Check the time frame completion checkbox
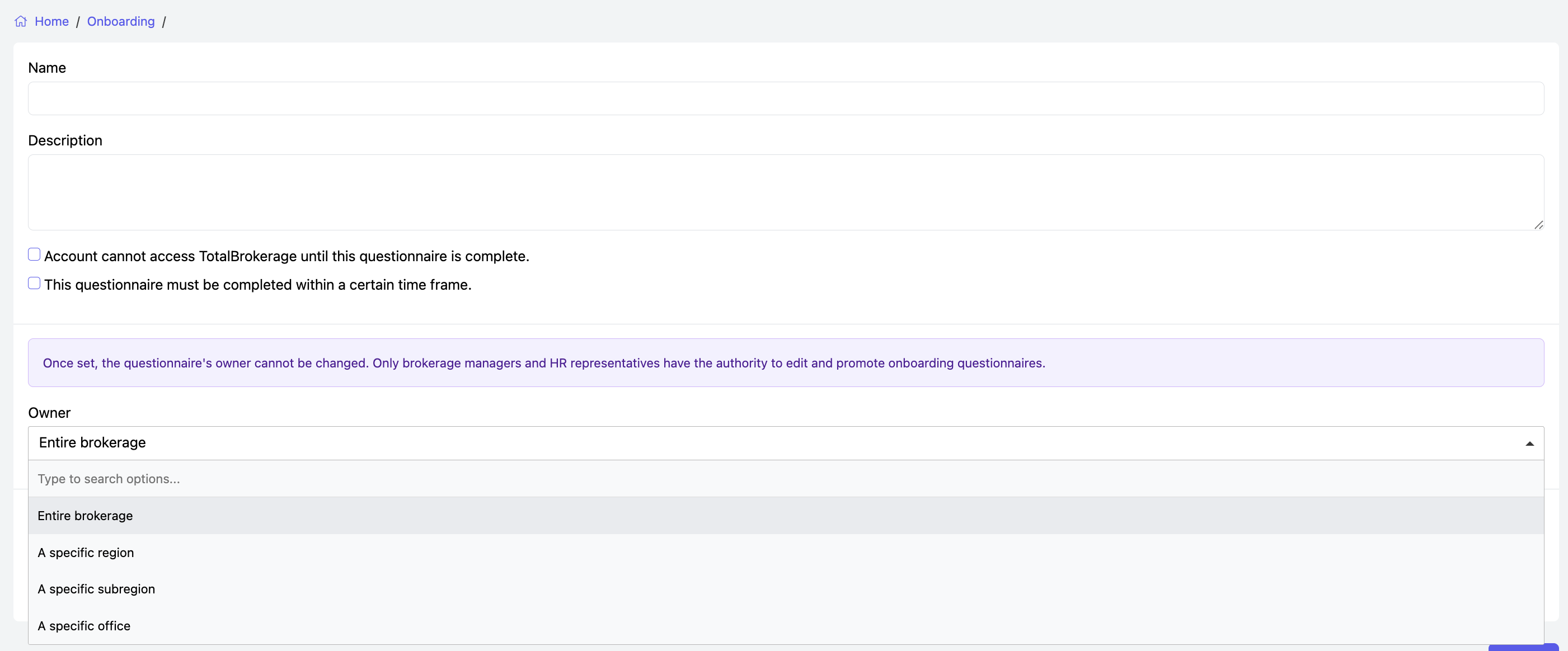Image resolution: width=1568 pixels, height=651 pixels. click(x=34, y=284)
